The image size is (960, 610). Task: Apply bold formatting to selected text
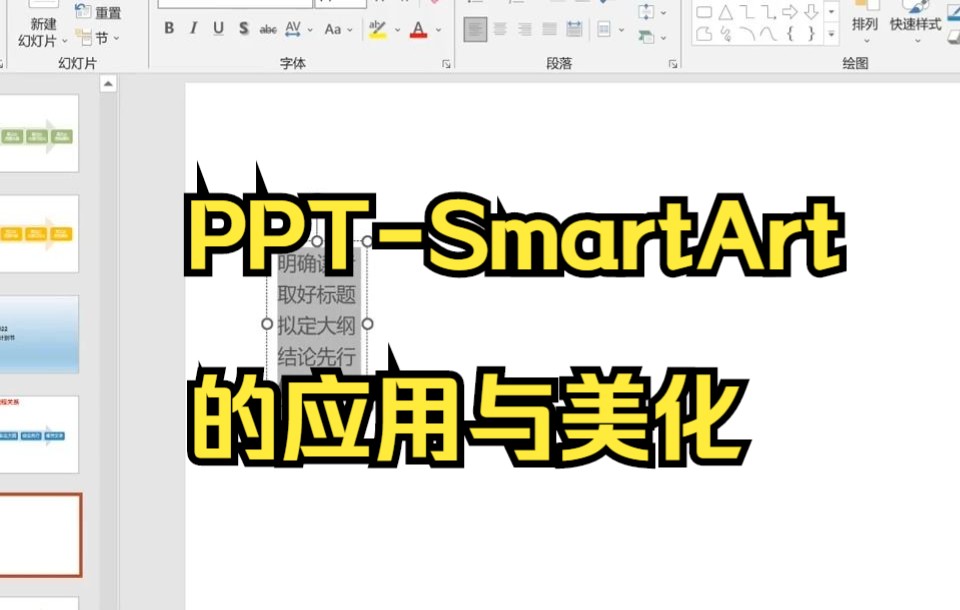(169, 29)
